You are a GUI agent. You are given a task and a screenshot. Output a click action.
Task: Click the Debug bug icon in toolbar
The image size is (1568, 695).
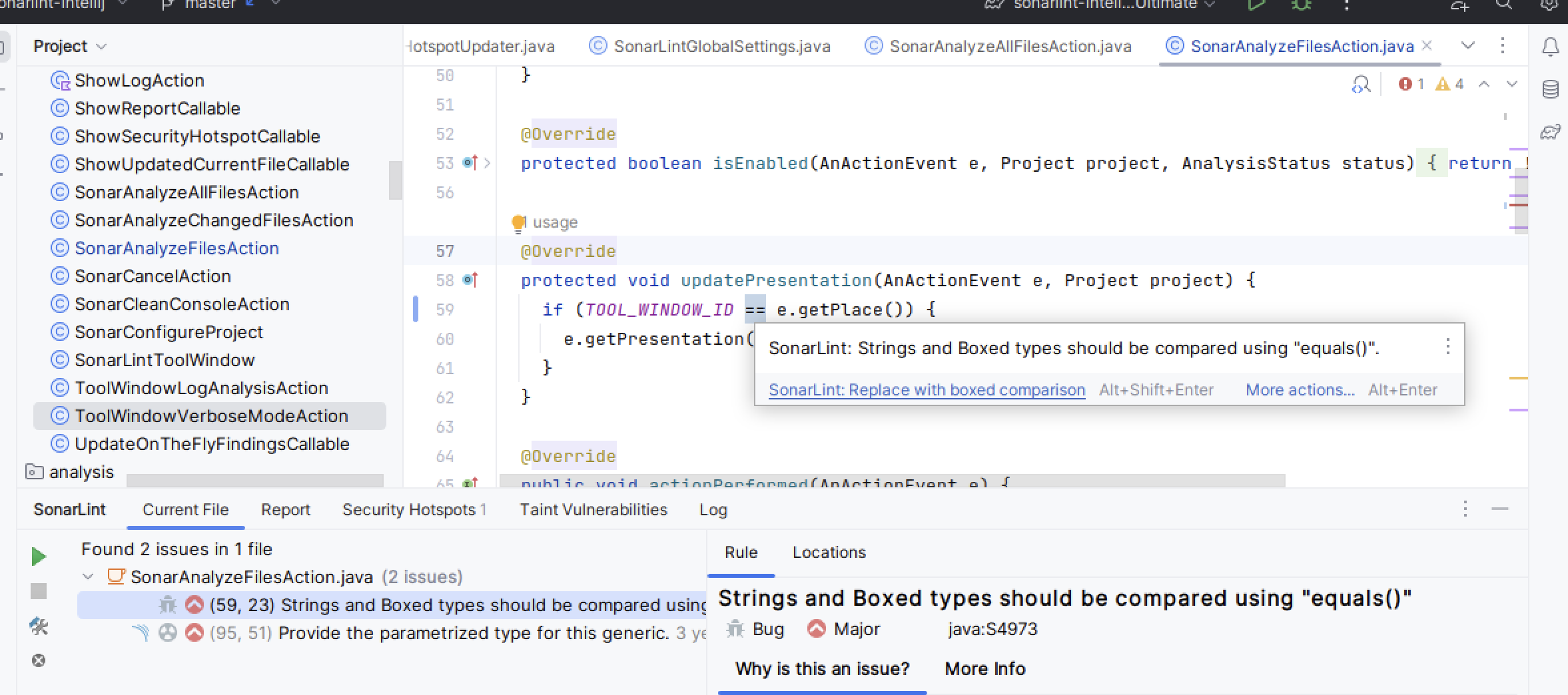coord(1301,5)
